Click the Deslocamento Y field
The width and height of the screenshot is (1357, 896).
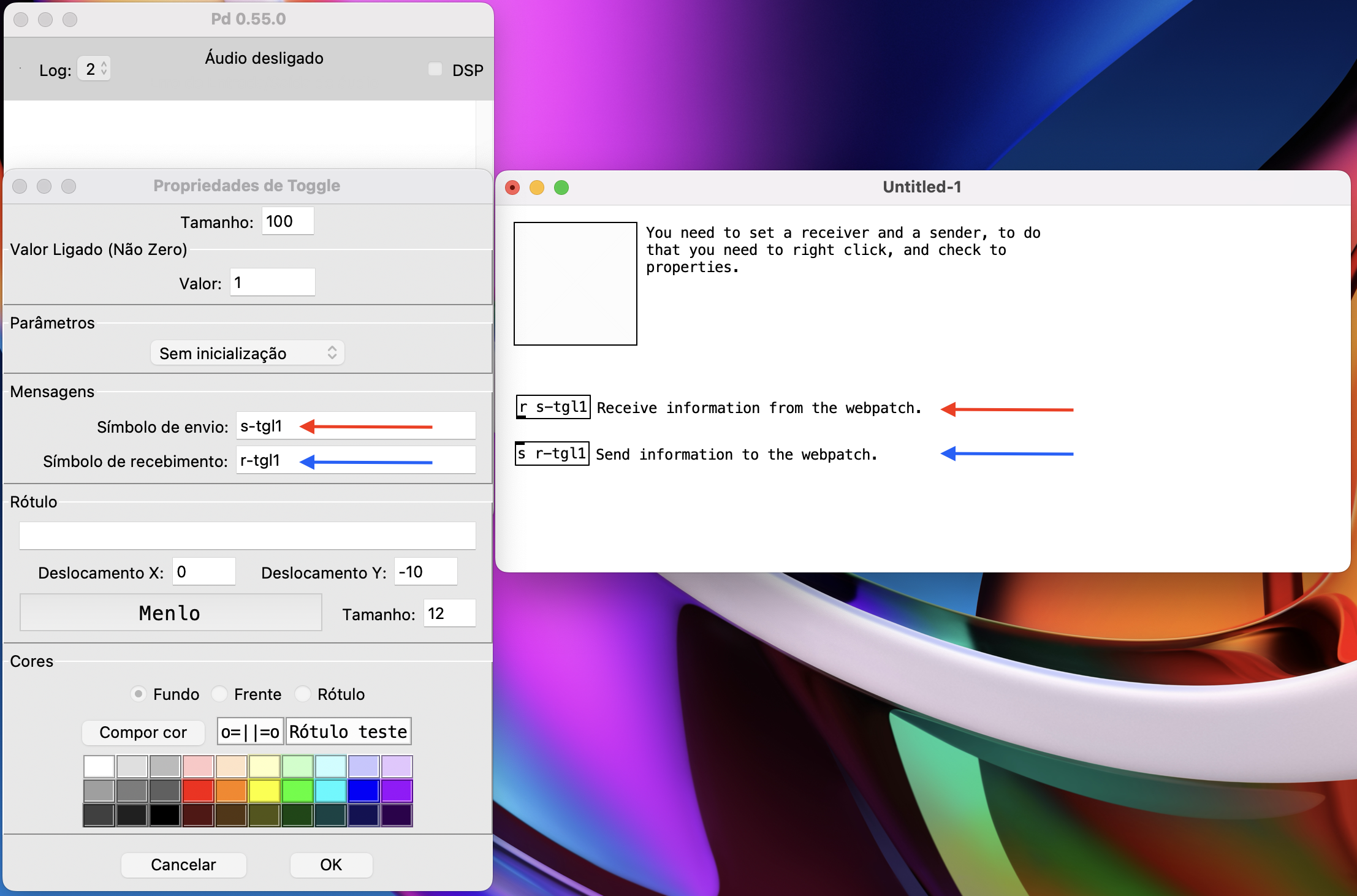point(425,572)
